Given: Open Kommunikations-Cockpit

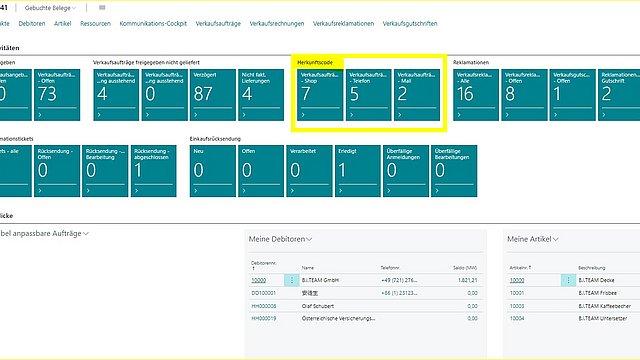Looking at the screenshot, I should click(x=153, y=24).
